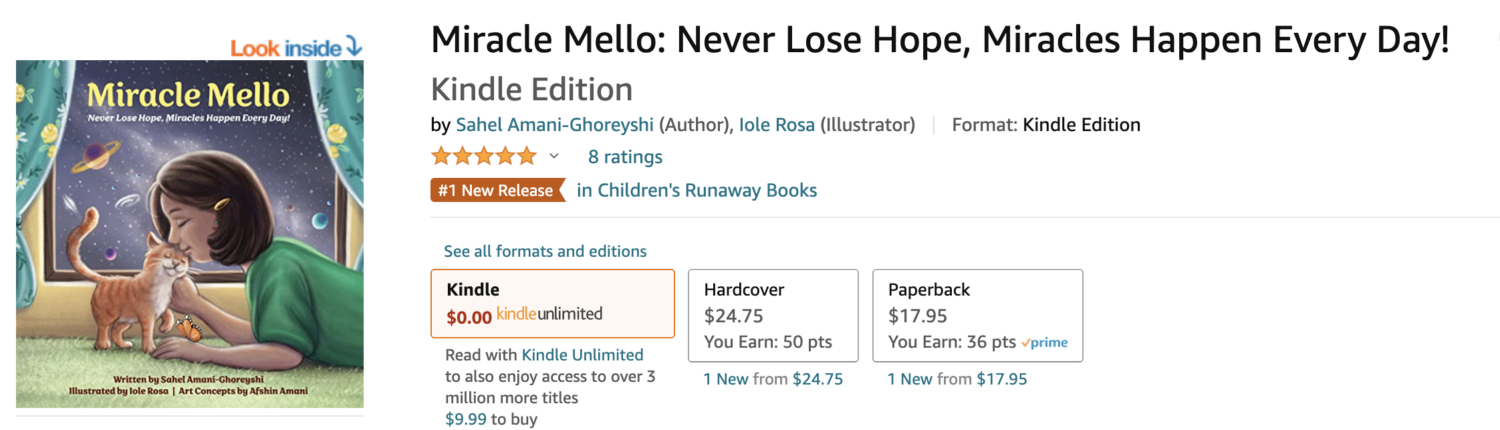Open the Miracle Mello book cover image
Image resolution: width=1500 pixels, height=430 pixels.
pos(190,234)
